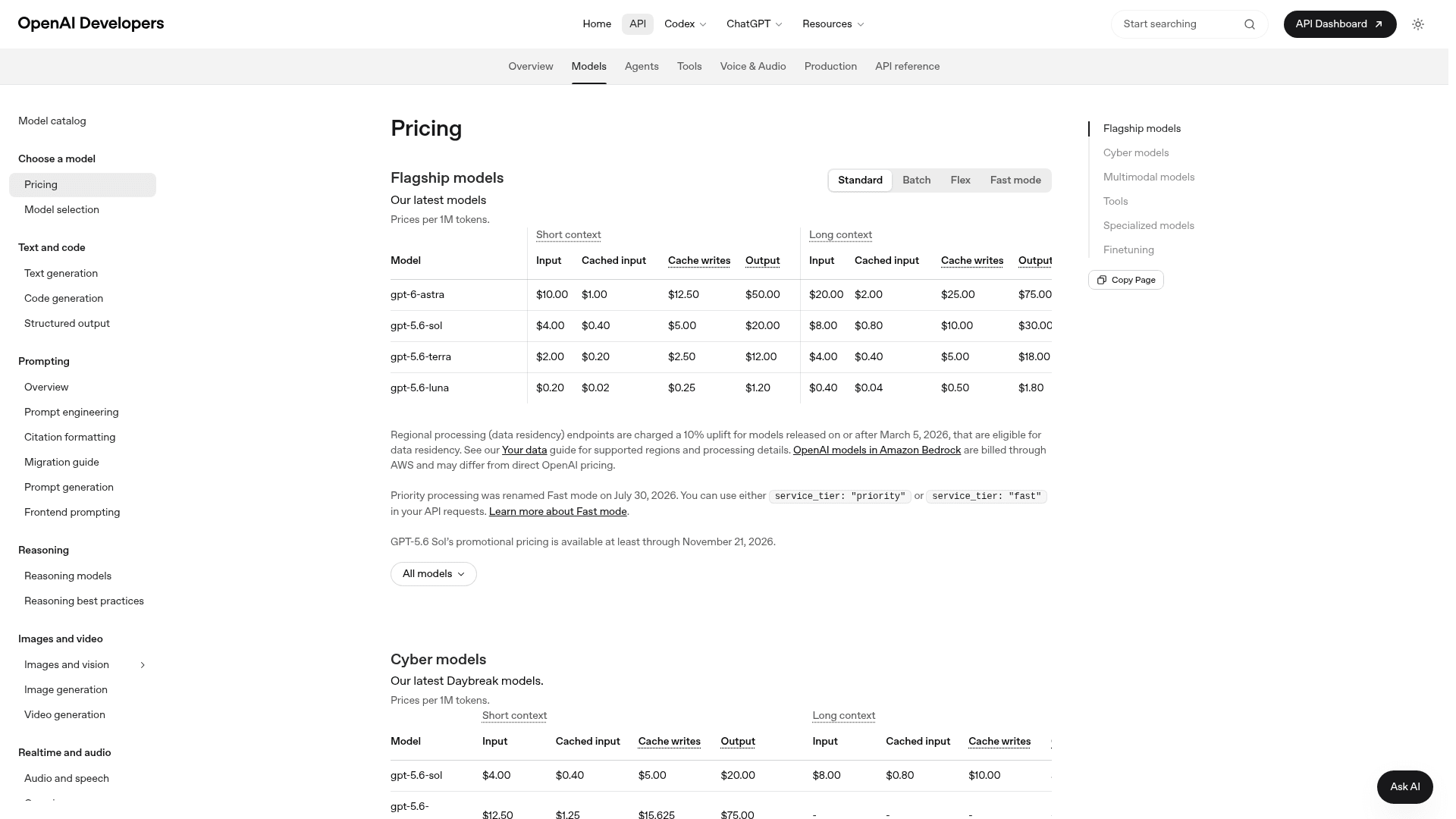
Task: Follow Learn more about Fast mode link
Action: tap(557, 512)
